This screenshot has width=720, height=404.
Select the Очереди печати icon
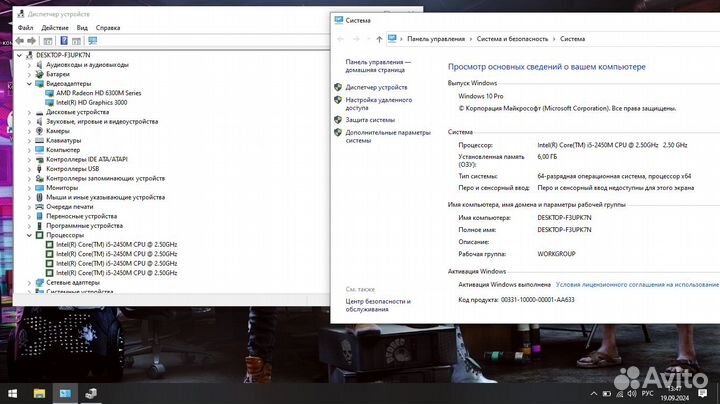coord(39,207)
